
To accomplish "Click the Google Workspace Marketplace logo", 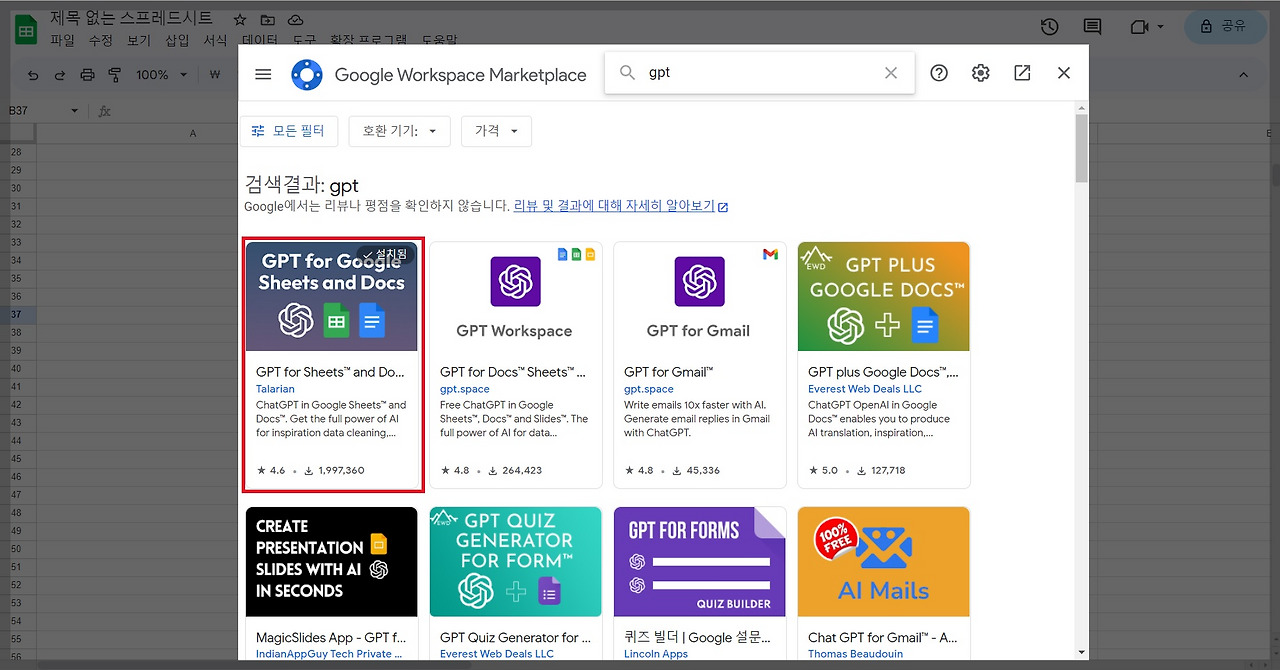I will tap(307, 75).
